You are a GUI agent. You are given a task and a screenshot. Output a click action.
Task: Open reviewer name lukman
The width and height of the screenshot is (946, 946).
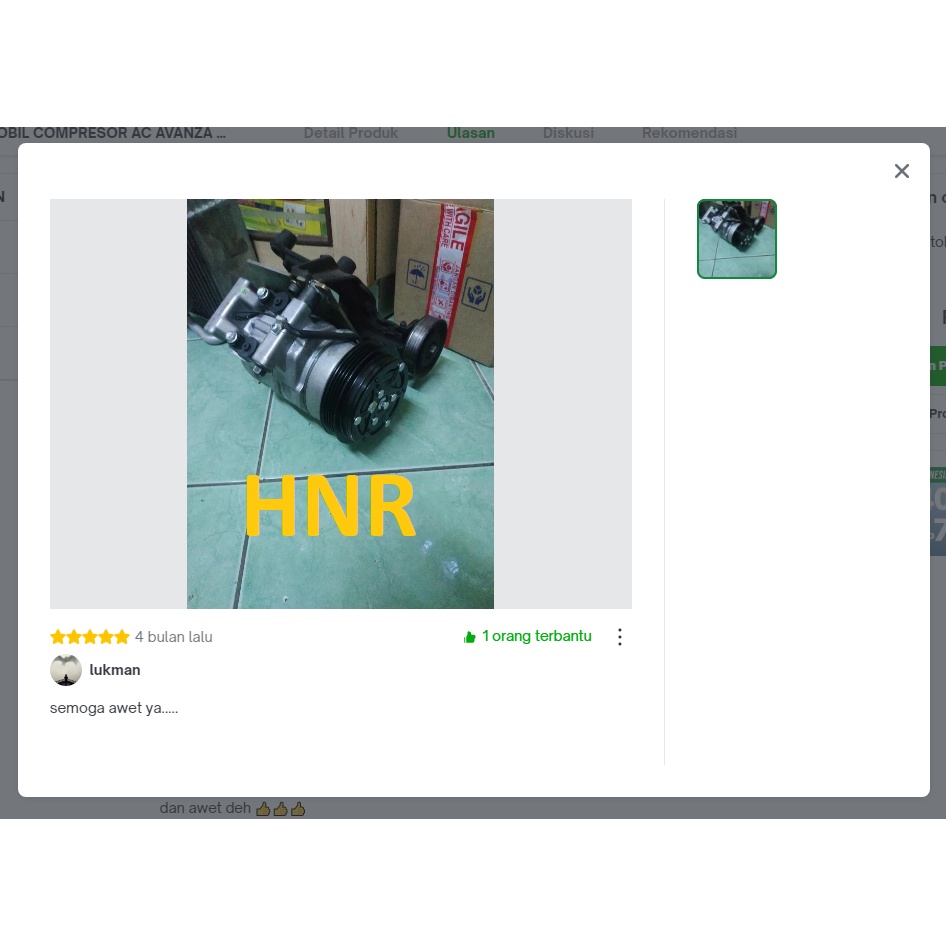(115, 670)
